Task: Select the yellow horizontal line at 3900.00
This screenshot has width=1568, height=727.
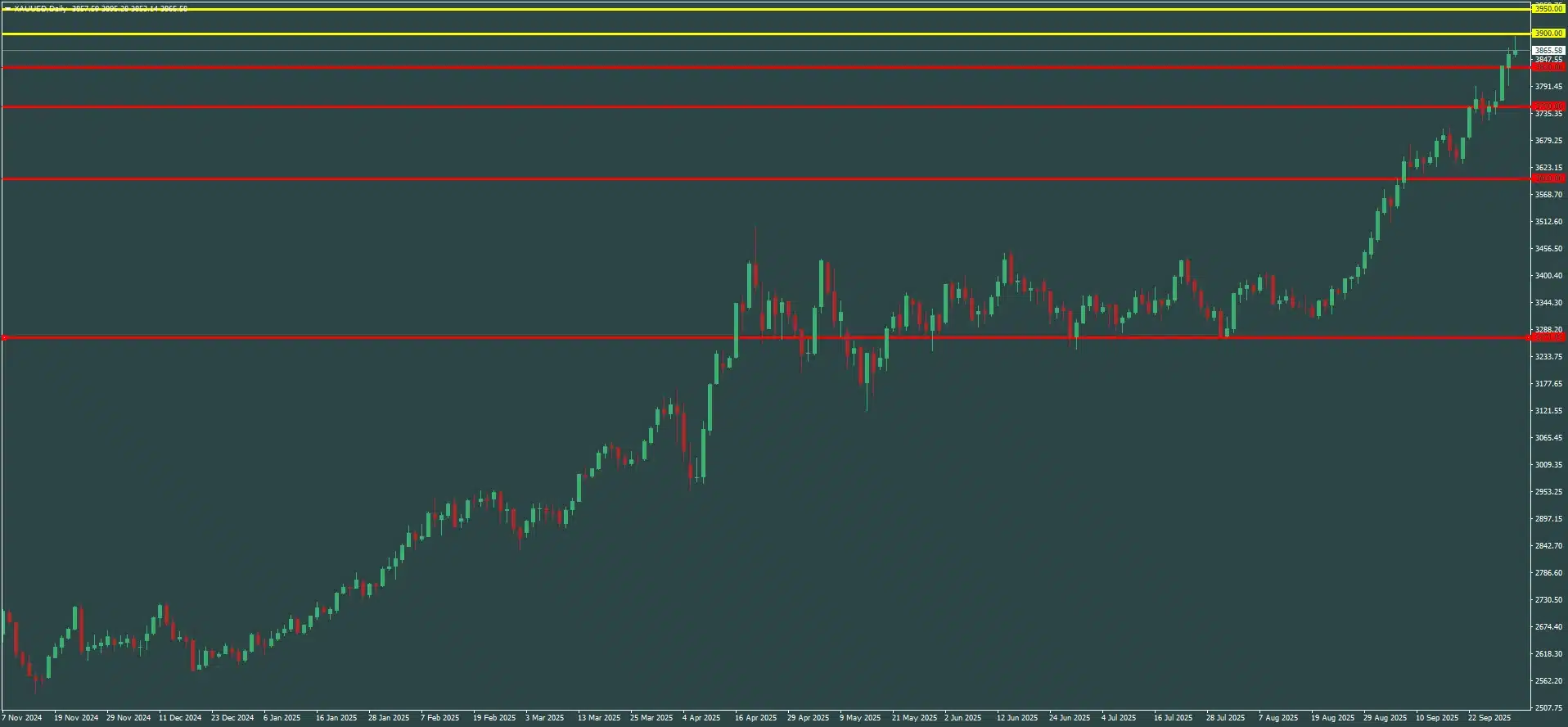Action: point(737,34)
